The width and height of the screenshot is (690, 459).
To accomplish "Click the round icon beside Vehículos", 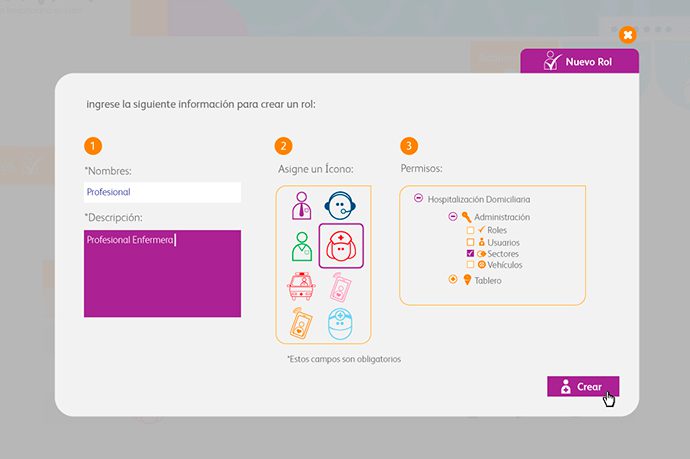I will (482, 264).
